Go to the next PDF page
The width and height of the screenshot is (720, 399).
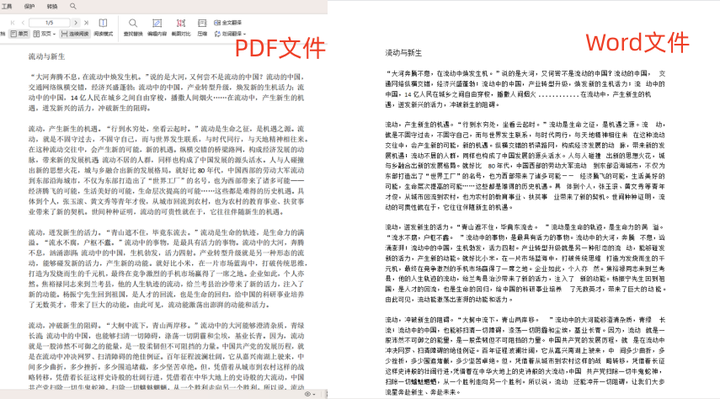pyautogui.click(x=76, y=22)
